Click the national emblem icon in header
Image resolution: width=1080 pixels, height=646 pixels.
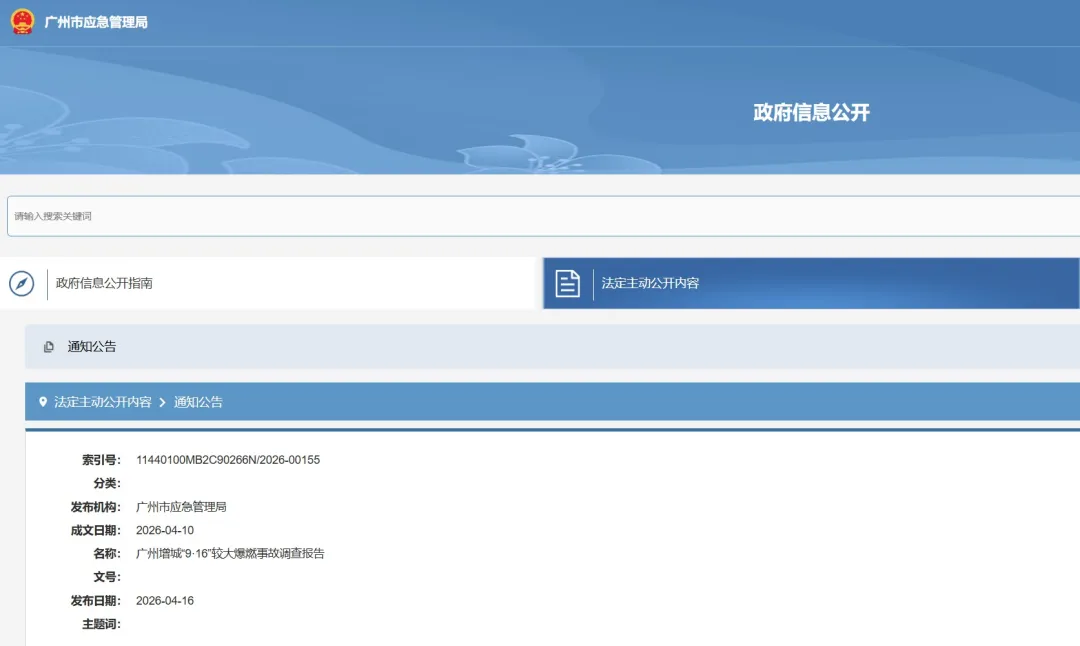click(22, 22)
